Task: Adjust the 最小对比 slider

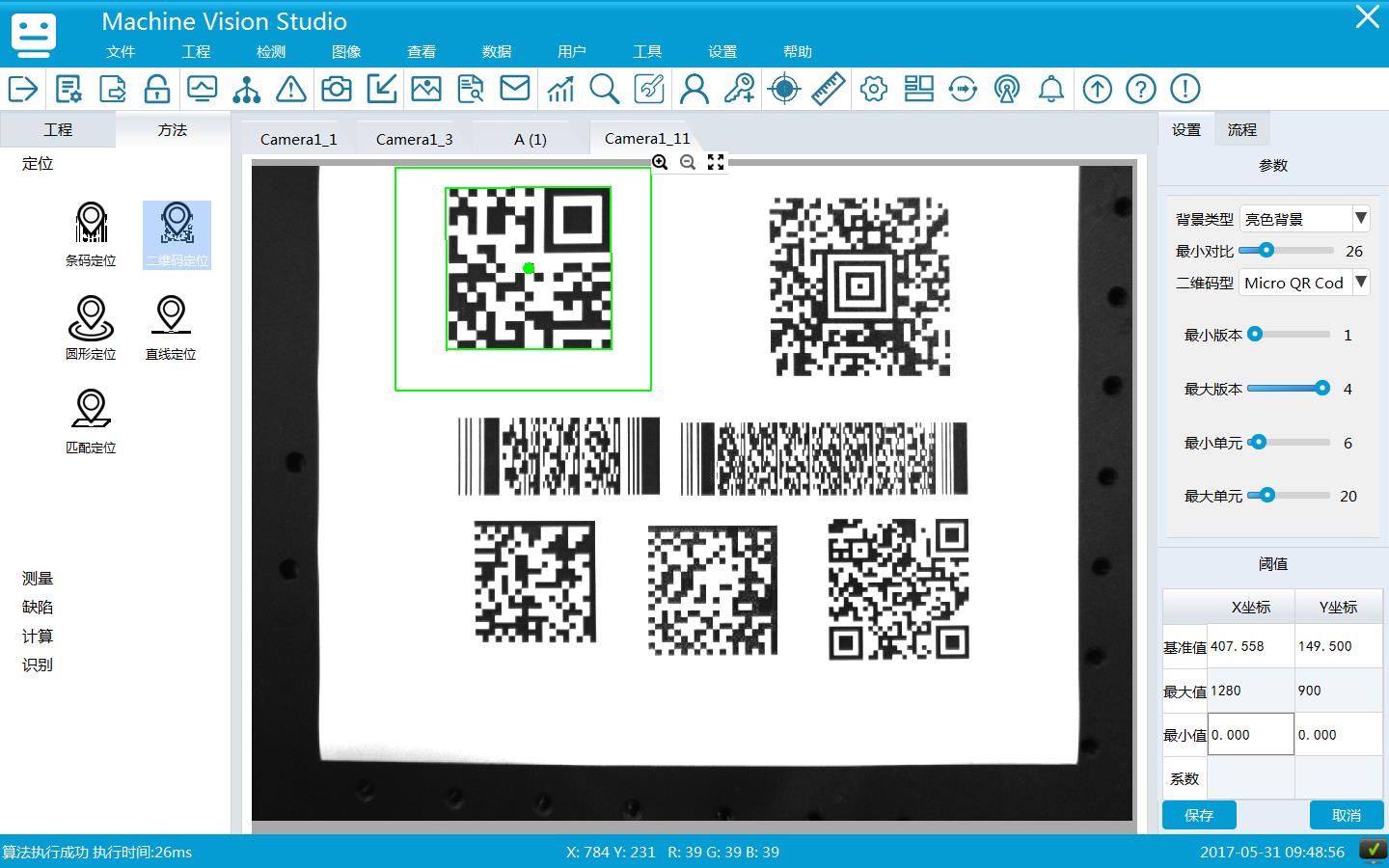Action: 1286,250
